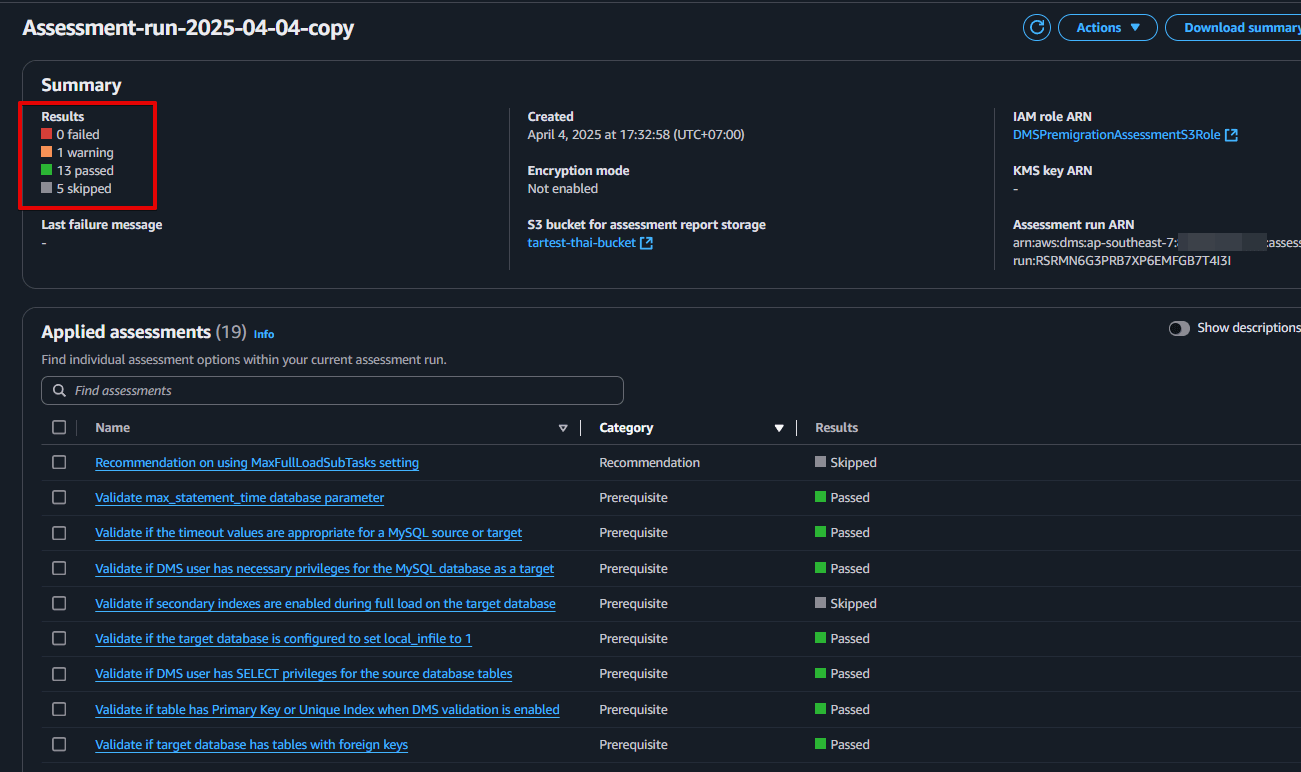Check the max_statement_time parameter row

coord(59,497)
